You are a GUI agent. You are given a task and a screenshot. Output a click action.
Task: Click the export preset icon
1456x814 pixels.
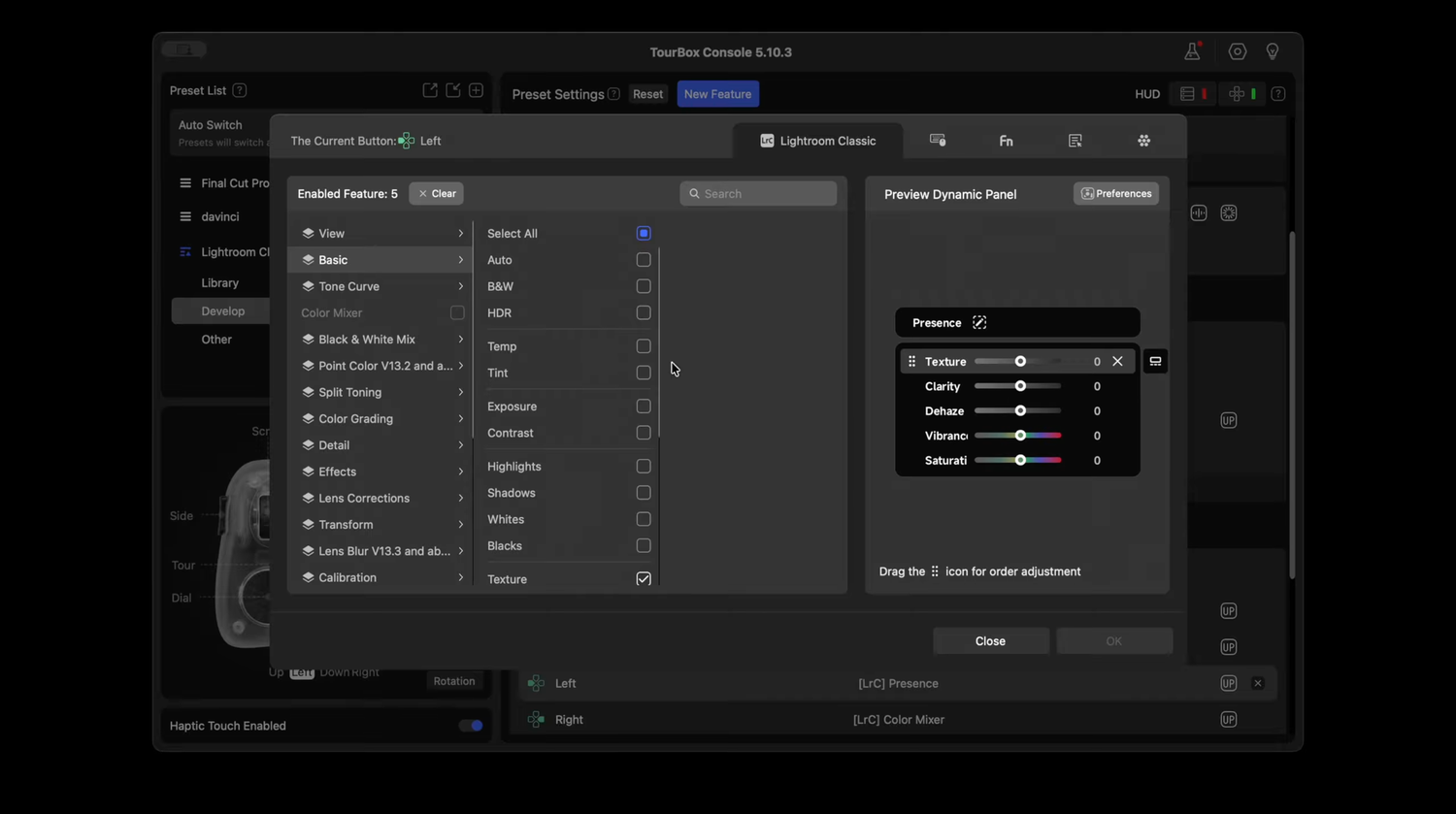click(430, 90)
